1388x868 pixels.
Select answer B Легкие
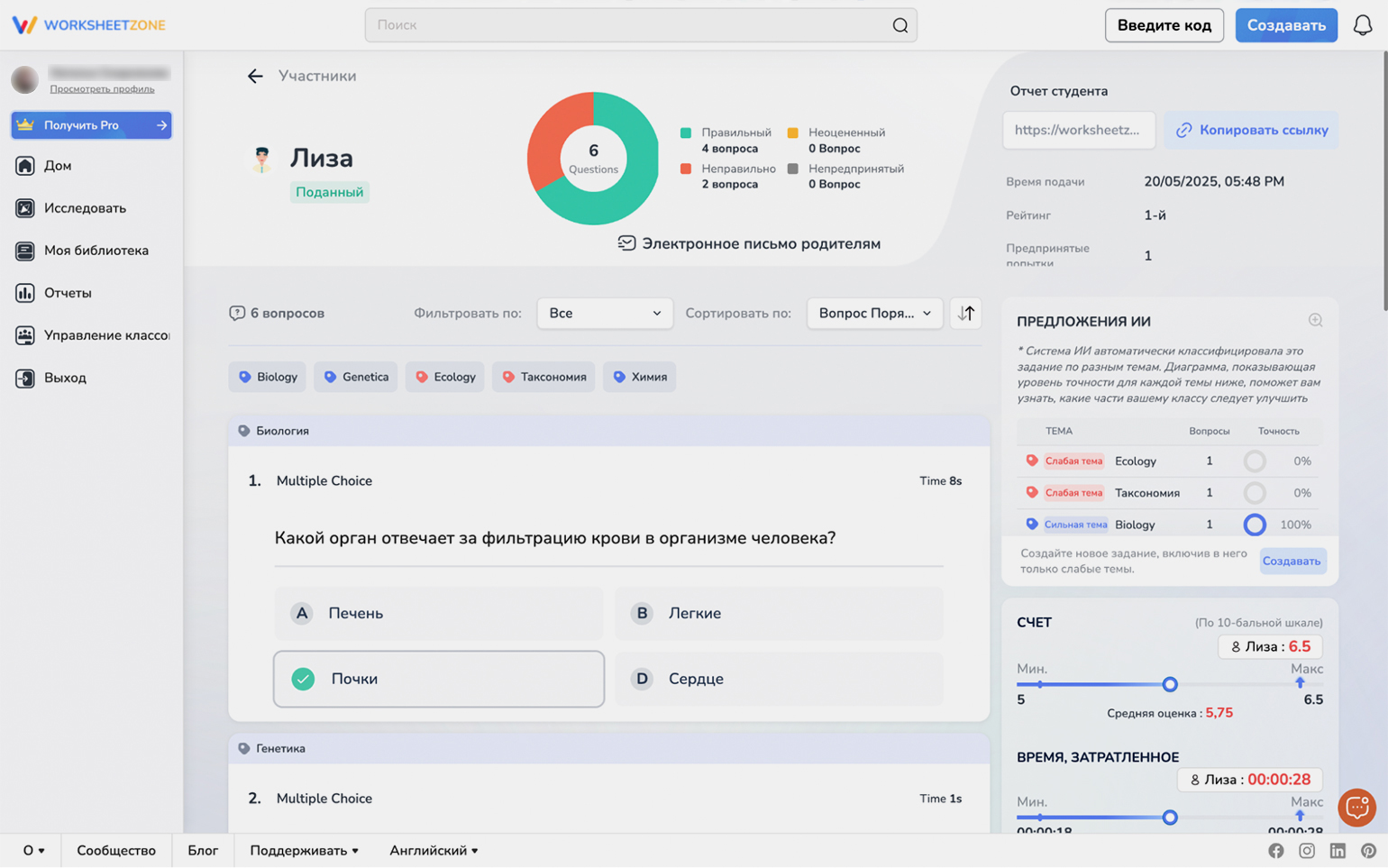[x=779, y=614]
